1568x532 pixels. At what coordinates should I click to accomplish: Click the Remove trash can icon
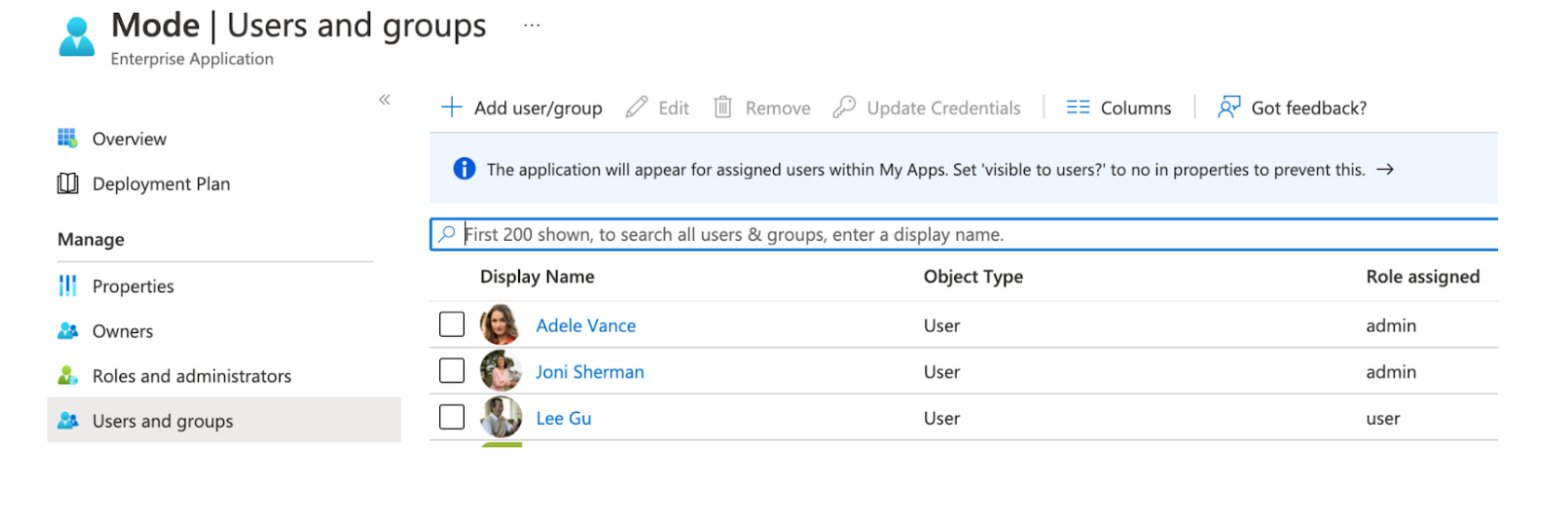click(x=723, y=107)
